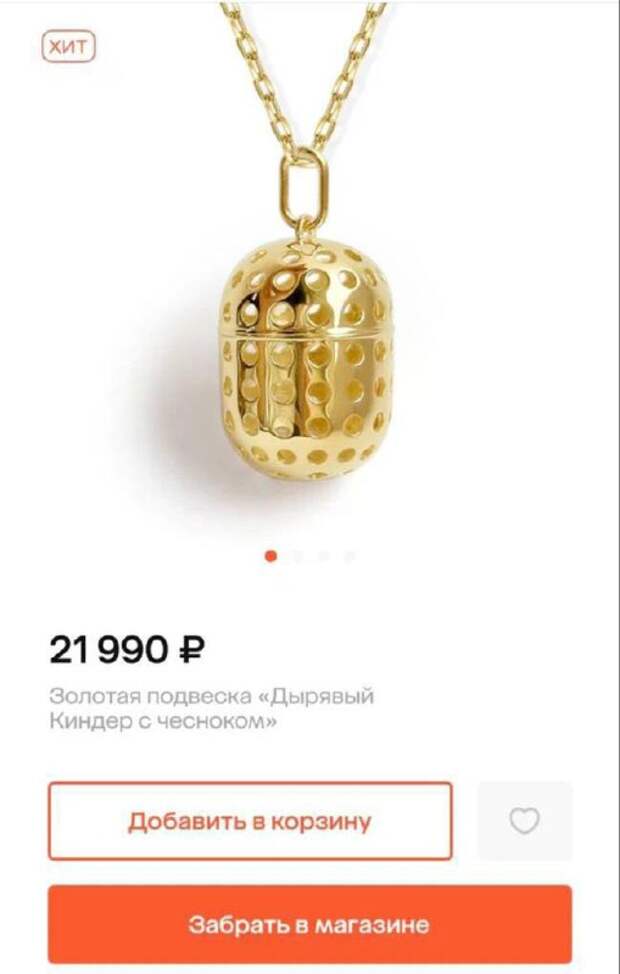
Task: Go to the last carousel dot
Action: pos(350,556)
